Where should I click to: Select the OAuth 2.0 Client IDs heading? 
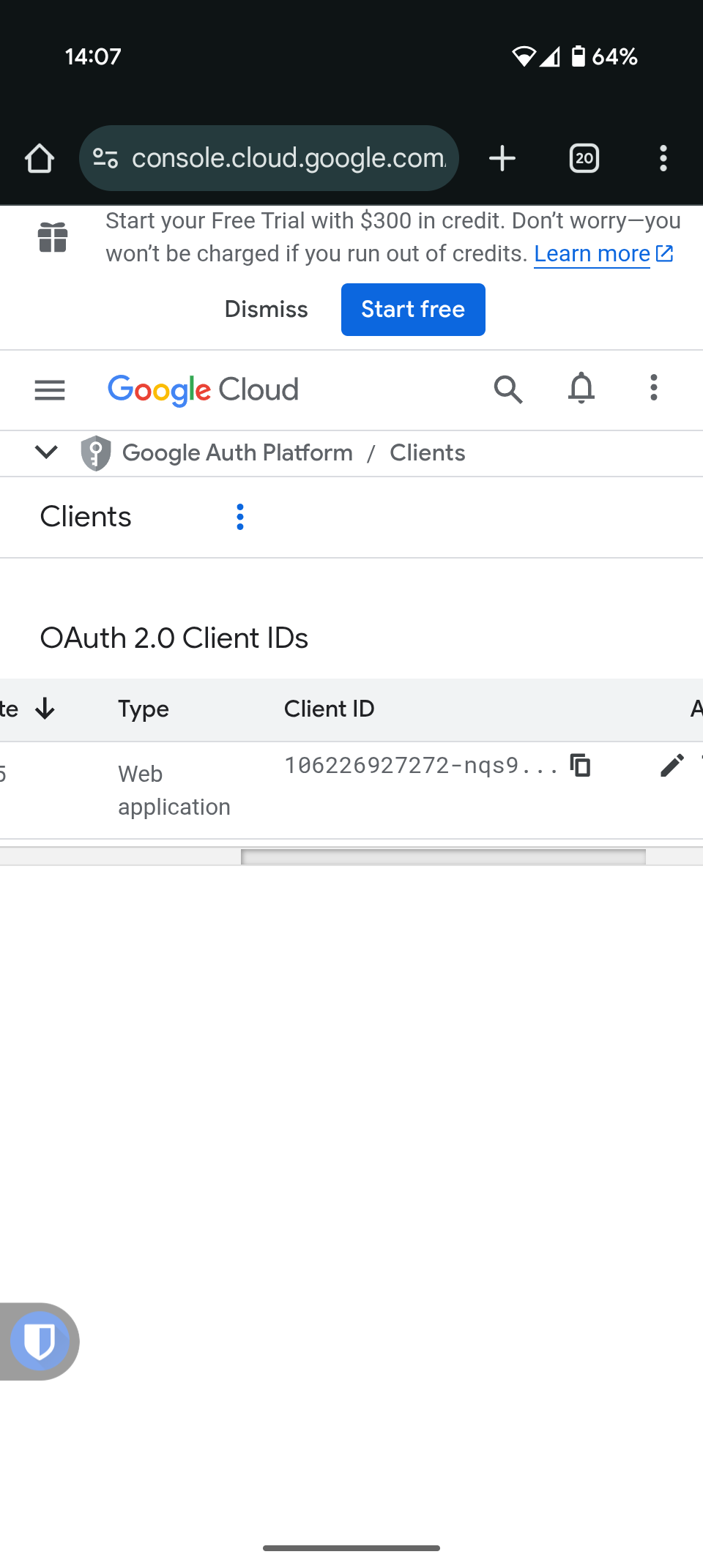[x=174, y=638]
